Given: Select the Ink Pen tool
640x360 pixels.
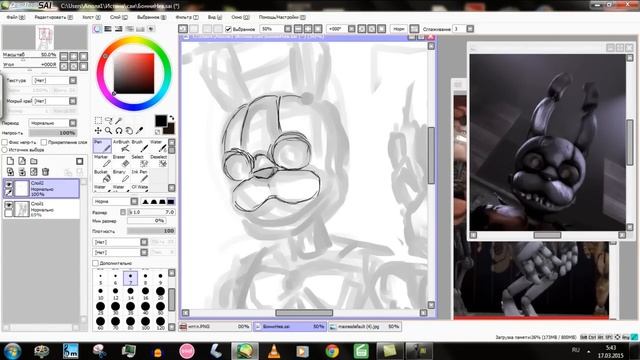Looking at the screenshot, I should 140,176.
